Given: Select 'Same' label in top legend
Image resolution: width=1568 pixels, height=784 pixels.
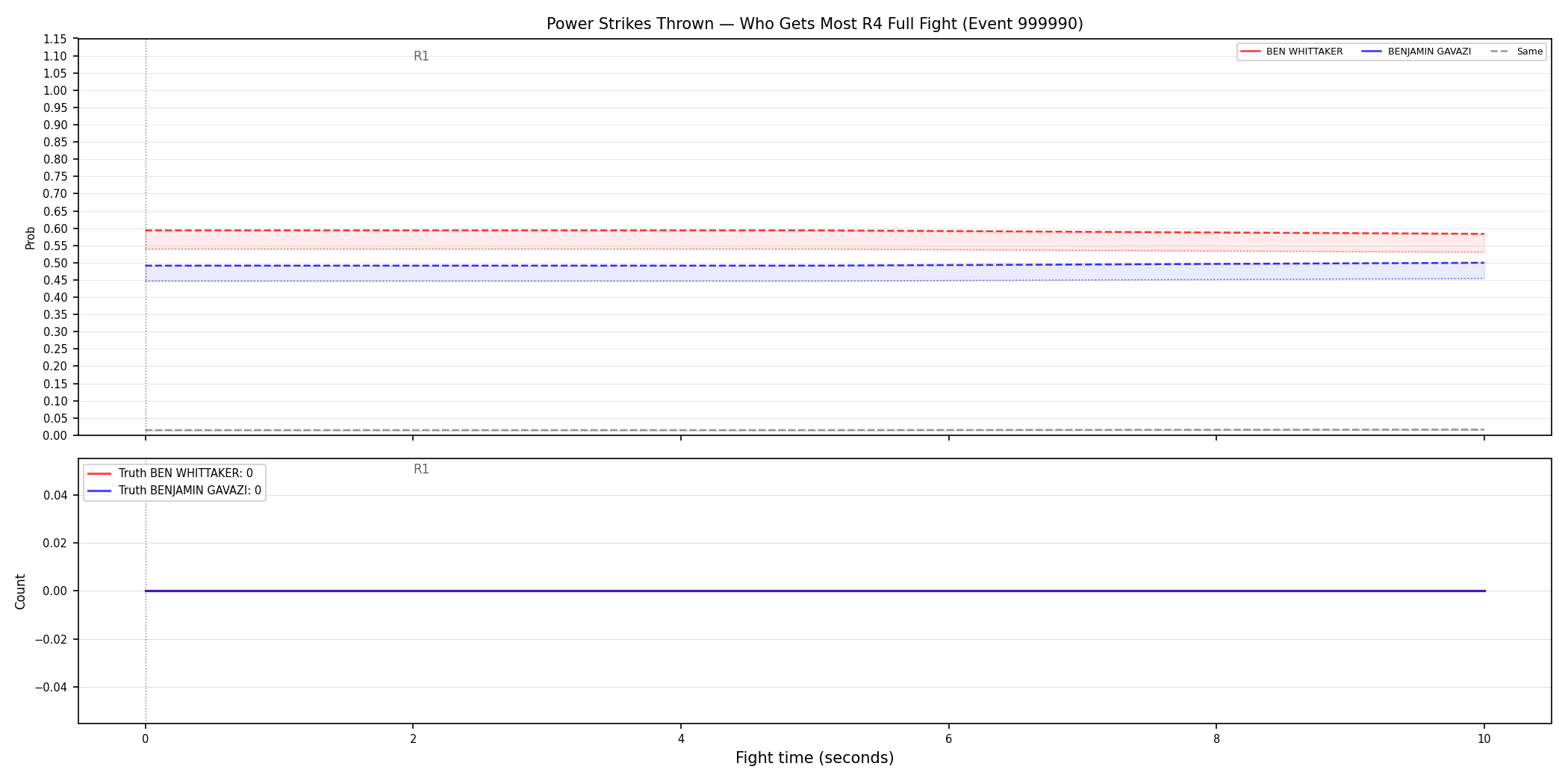Looking at the screenshot, I should pos(1530,52).
